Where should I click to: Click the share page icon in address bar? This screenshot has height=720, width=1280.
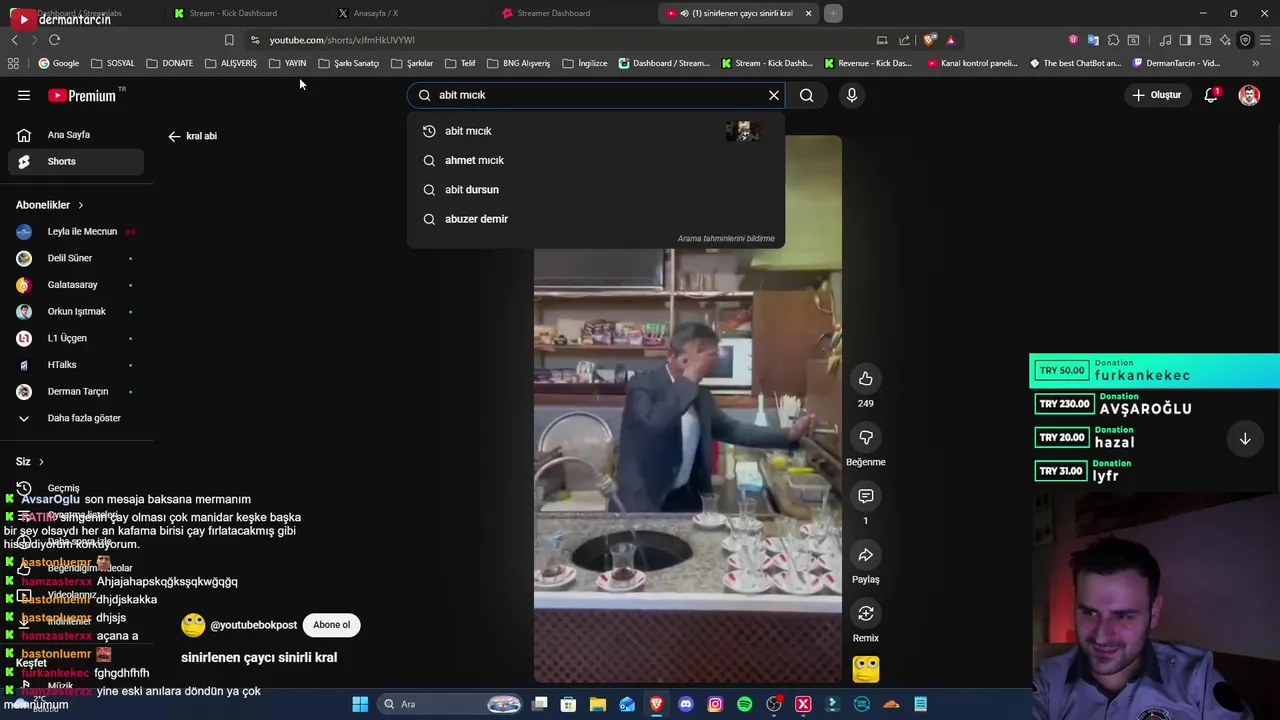click(905, 40)
